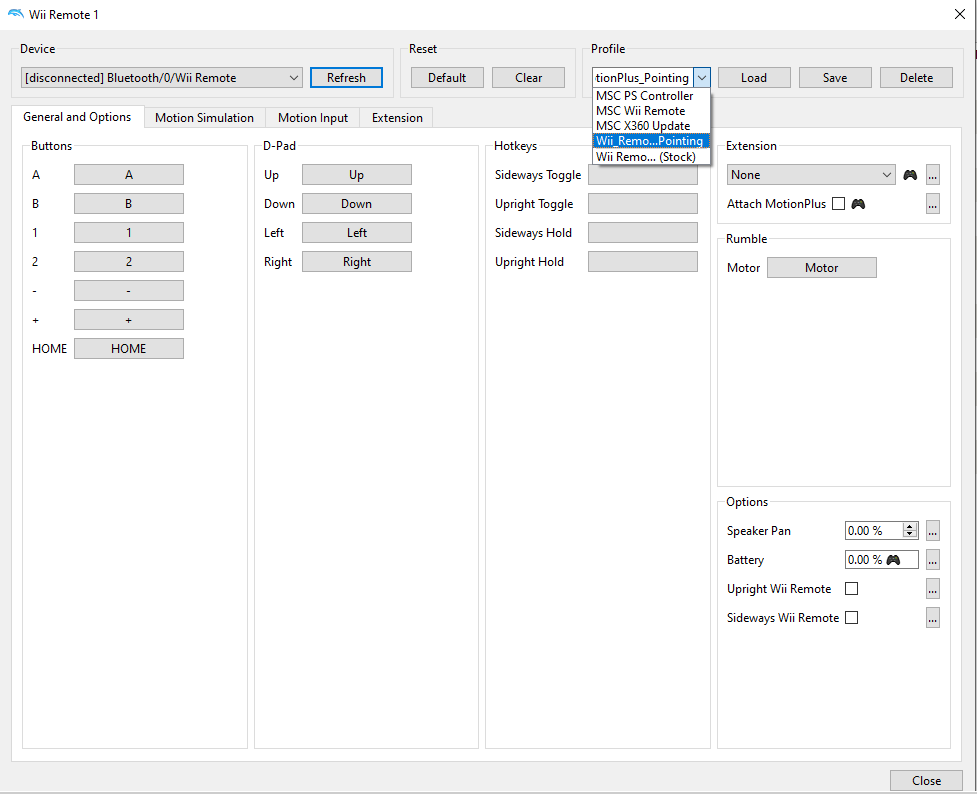Check the Sideways Wii Remote option
The image size is (977, 794).
coord(851,618)
